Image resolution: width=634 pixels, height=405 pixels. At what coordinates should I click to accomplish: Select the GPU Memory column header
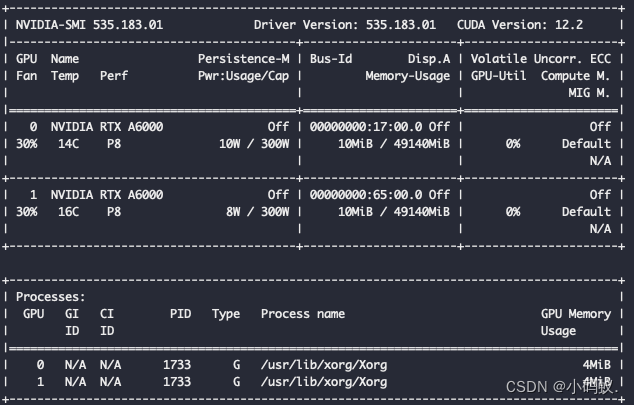(576, 314)
